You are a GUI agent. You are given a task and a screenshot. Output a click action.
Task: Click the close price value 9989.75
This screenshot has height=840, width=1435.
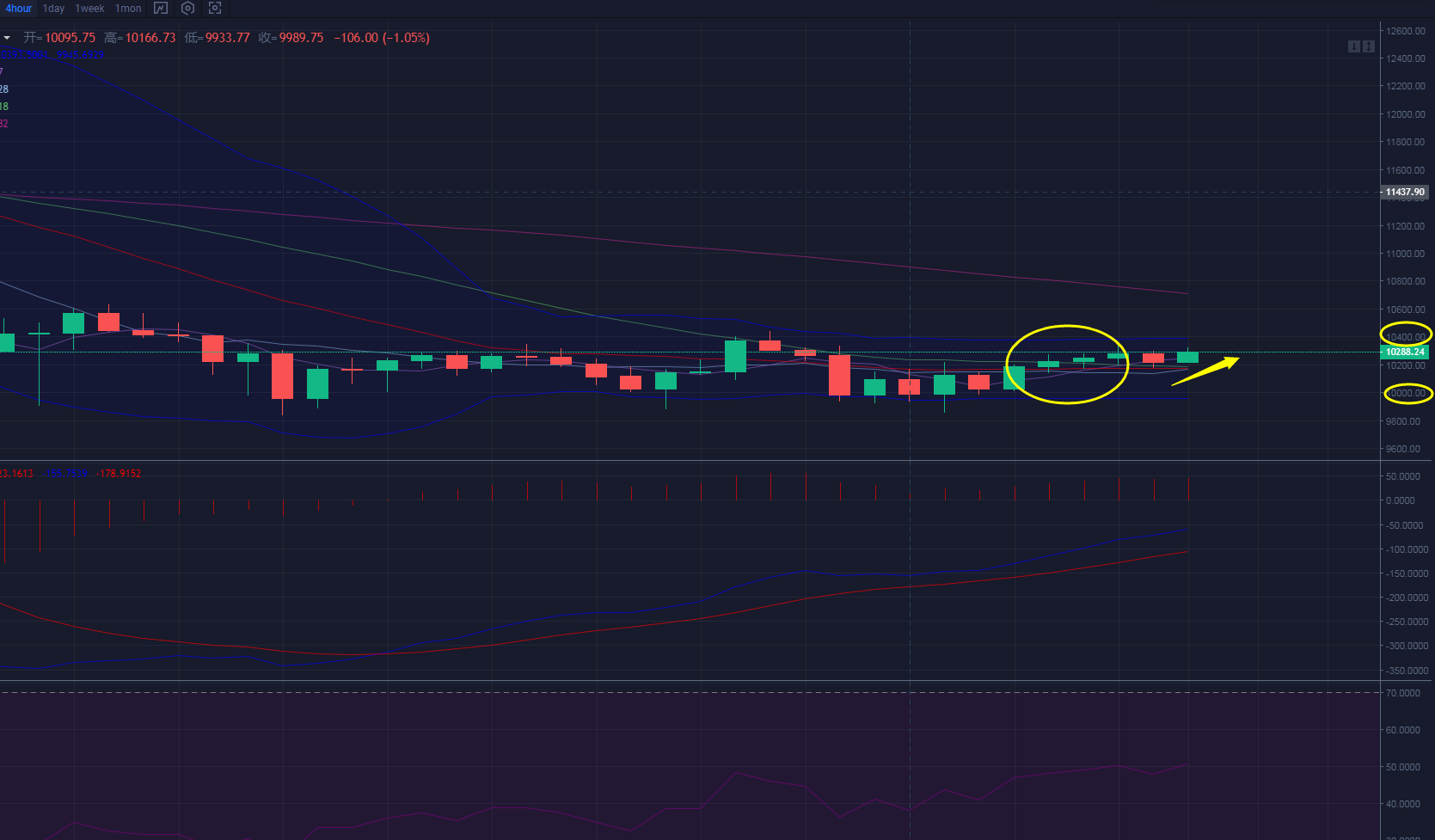click(x=301, y=38)
